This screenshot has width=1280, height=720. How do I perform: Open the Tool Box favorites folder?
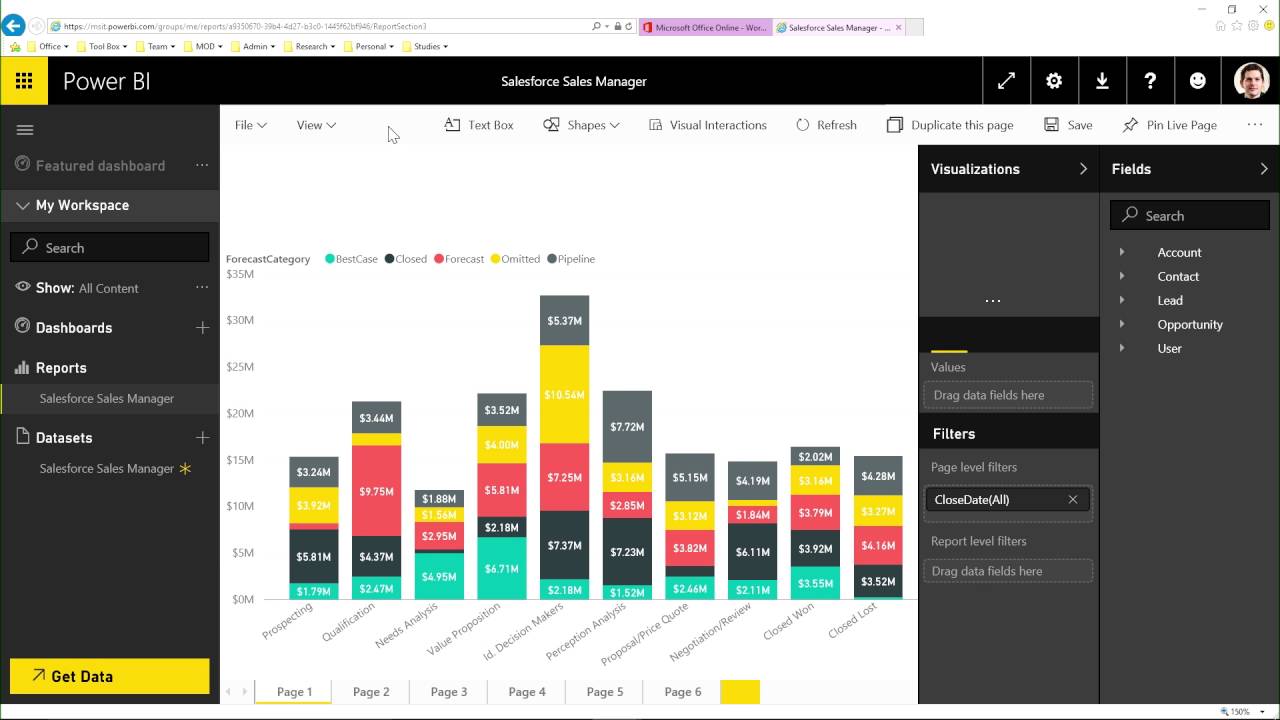click(105, 46)
